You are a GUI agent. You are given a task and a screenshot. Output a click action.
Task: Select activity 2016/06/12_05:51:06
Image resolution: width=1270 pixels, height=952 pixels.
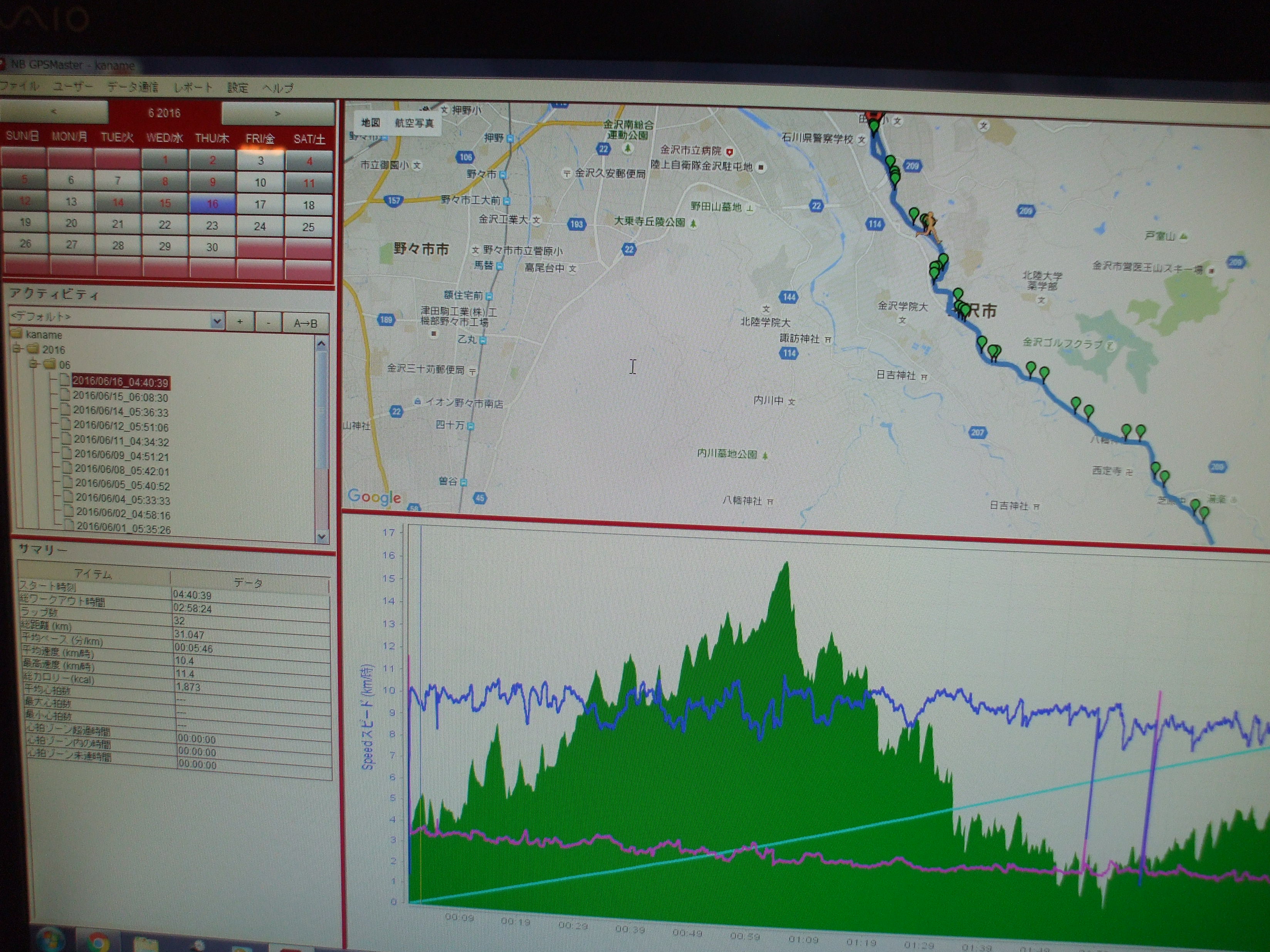coord(121,427)
